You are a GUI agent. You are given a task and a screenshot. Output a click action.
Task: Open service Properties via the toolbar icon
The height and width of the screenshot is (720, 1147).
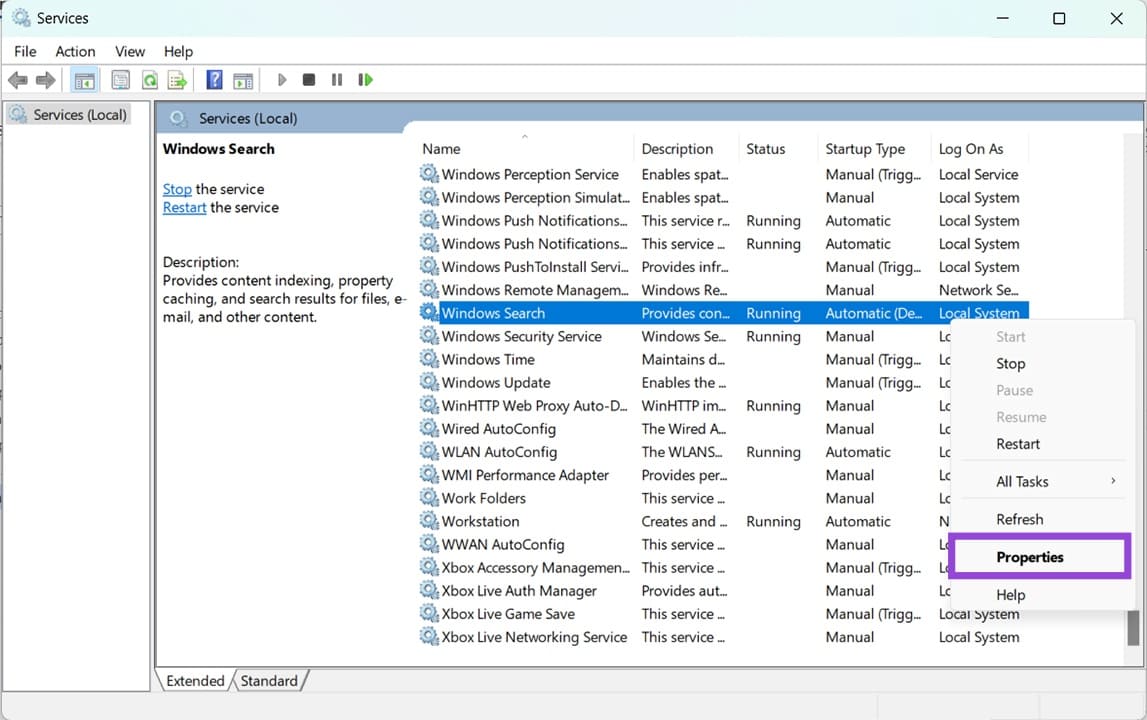click(120, 80)
